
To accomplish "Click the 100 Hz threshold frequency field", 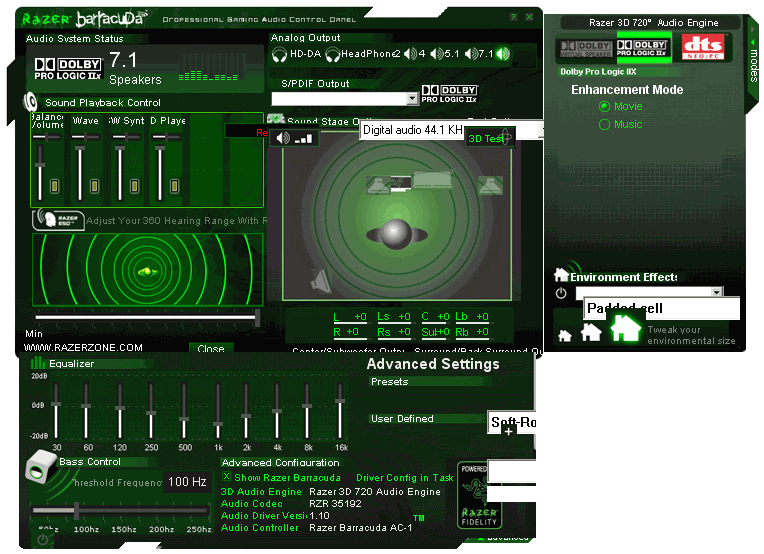I will pyautogui.click(x=187, y=482).
